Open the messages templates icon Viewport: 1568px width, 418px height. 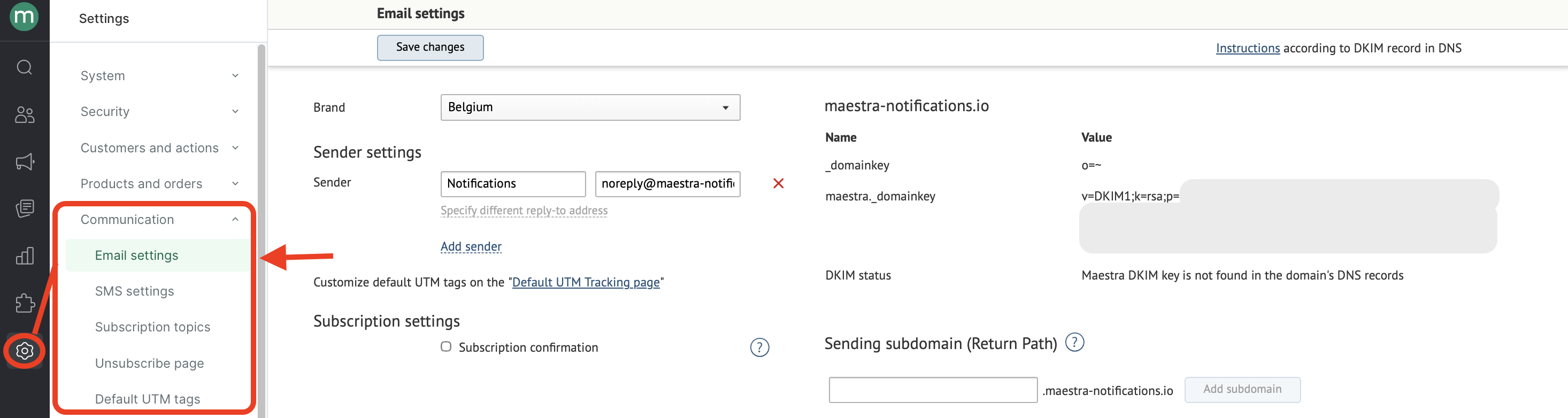tap(25, 208)
